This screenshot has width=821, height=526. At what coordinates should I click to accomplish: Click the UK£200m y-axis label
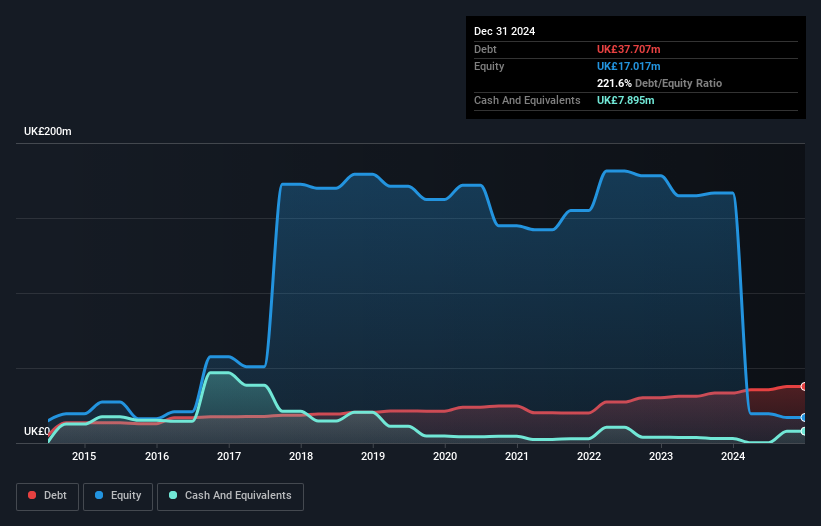[48, 131]
